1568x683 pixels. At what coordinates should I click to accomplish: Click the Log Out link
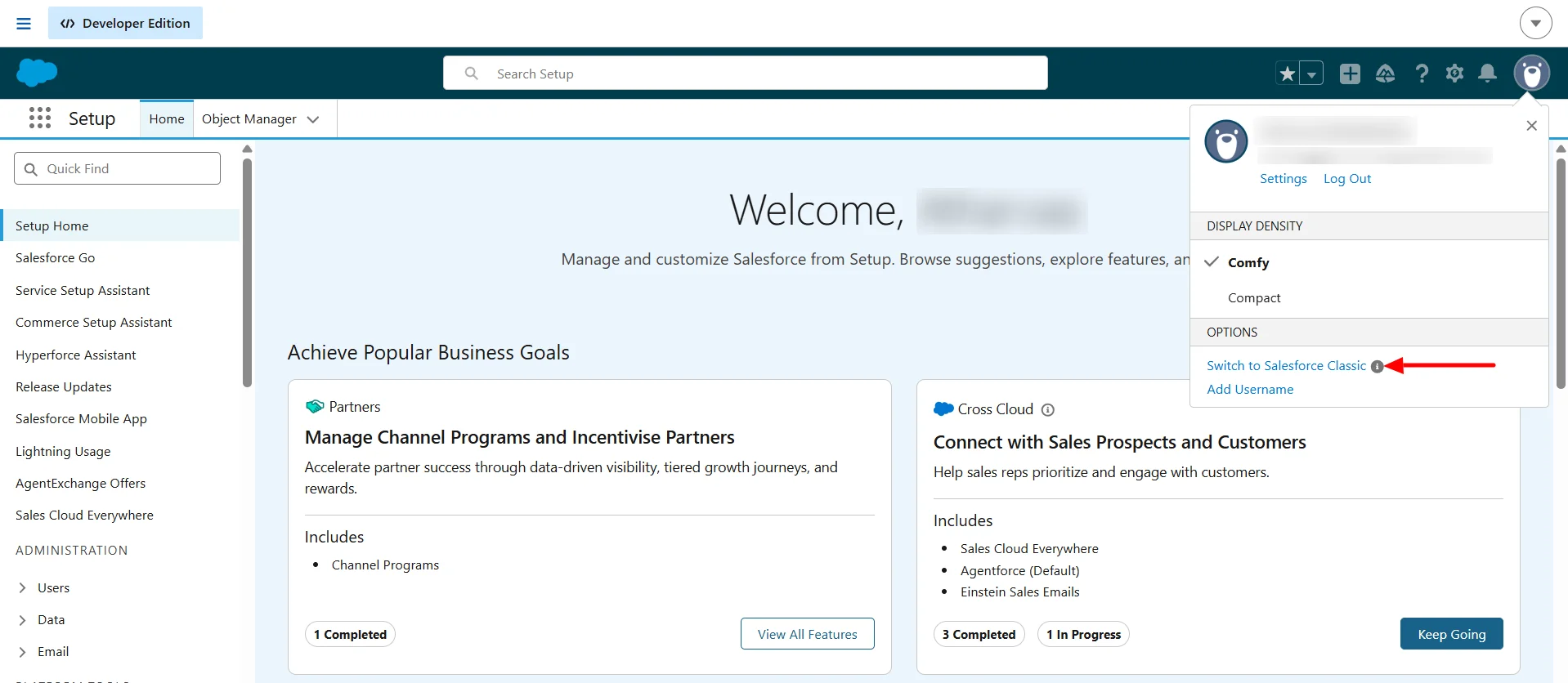point(1347,179)
